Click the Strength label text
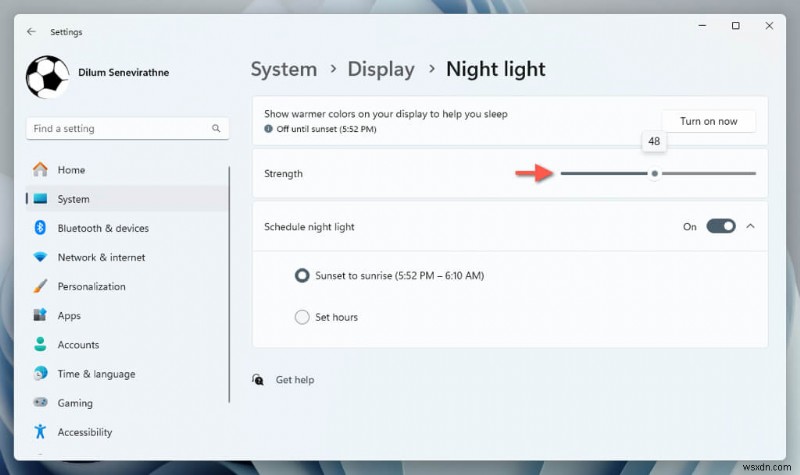Image resolution: width=800 pixels, height=475 pixels. (283, 173)
